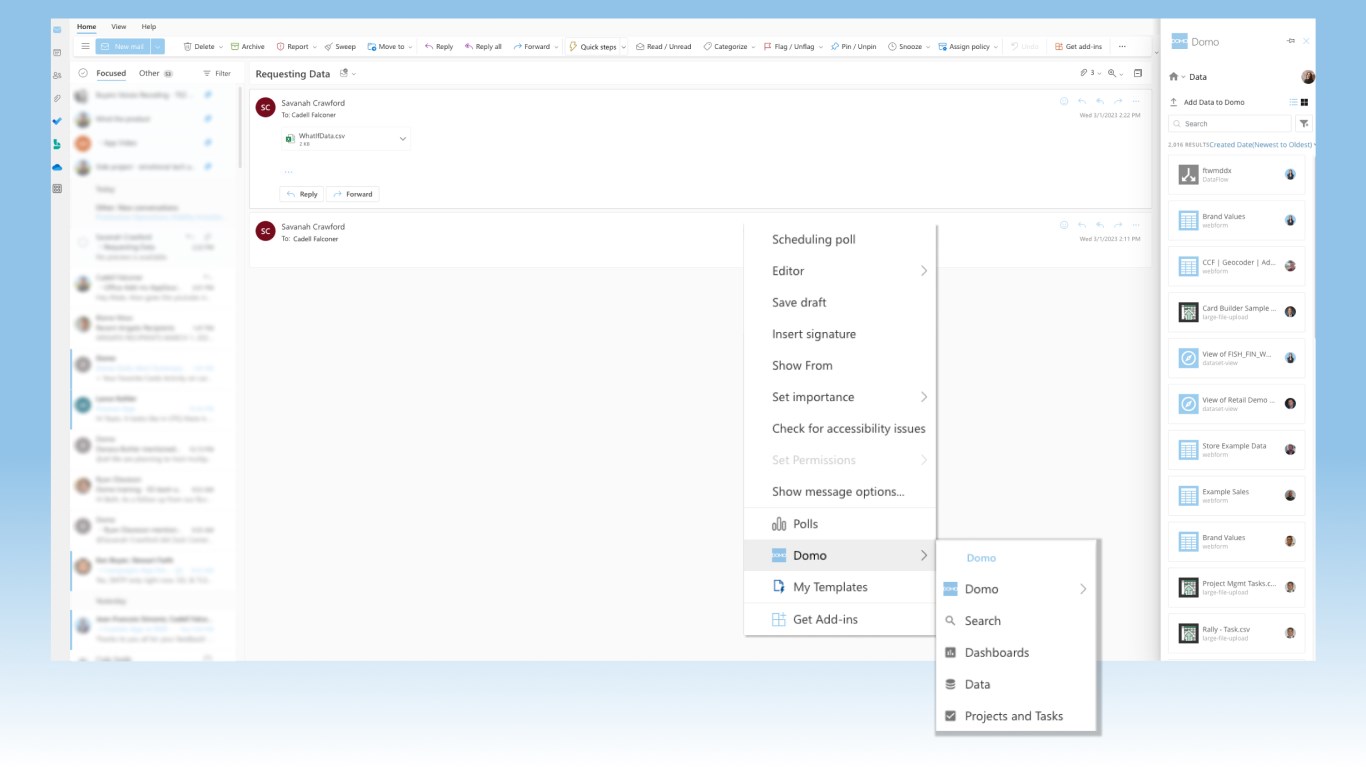Click Read / Unread in the toolbar
Viewport: 1366px width, 768px height.
(x=664, y=46)
